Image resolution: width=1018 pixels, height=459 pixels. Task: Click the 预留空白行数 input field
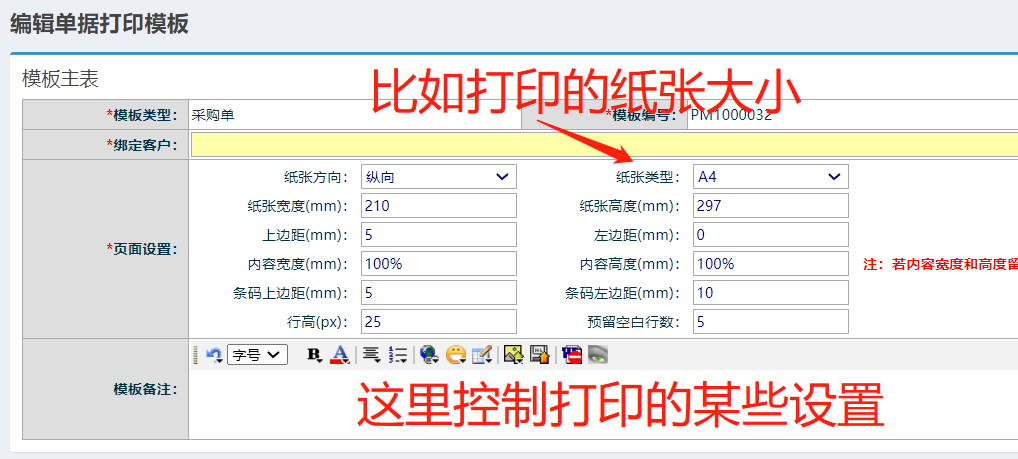[771, 321]
